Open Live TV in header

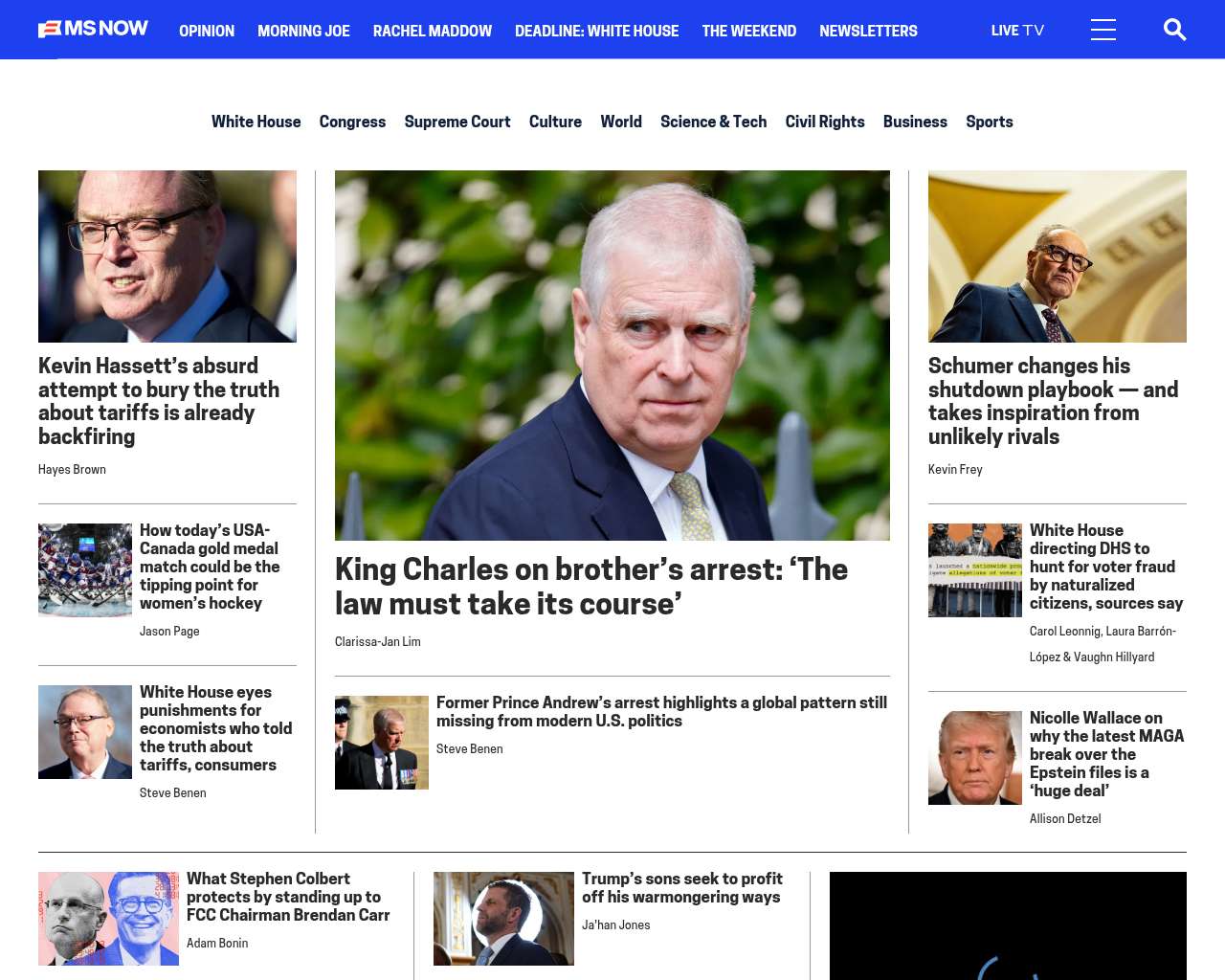click(x=1017, y=31)
